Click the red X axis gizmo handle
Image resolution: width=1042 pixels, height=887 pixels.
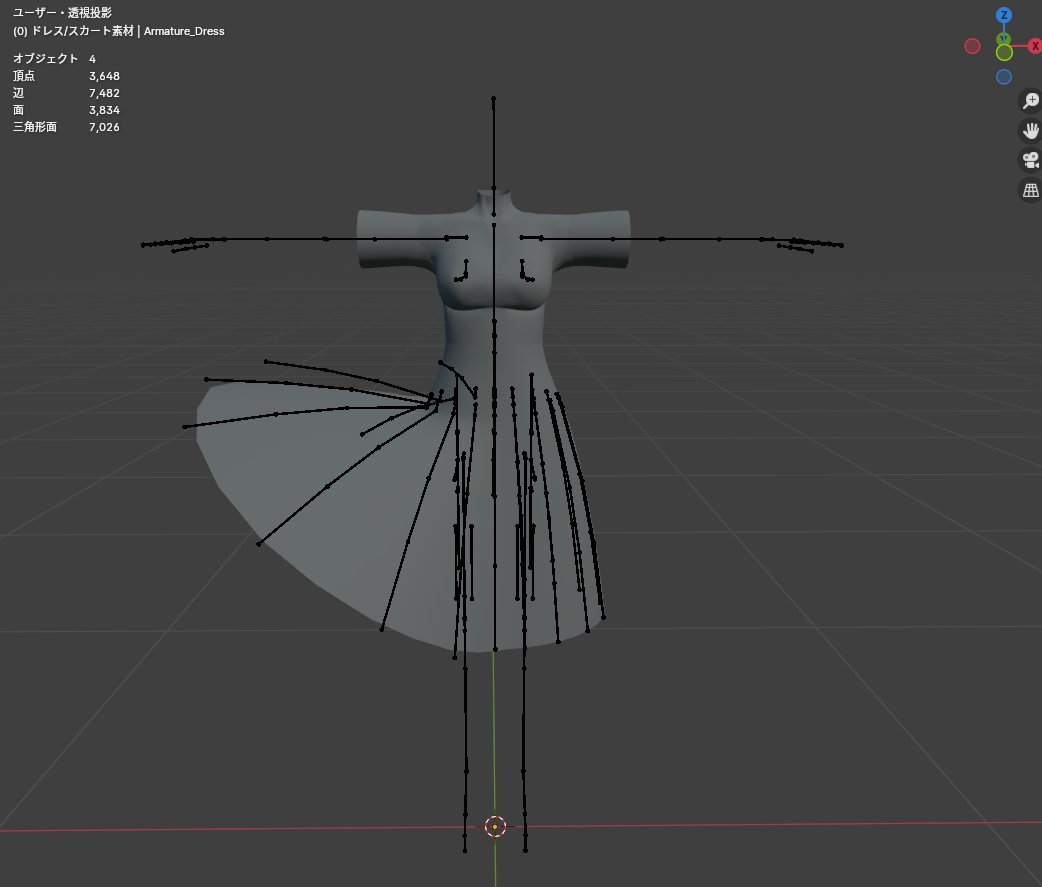tap(1035, 46)
